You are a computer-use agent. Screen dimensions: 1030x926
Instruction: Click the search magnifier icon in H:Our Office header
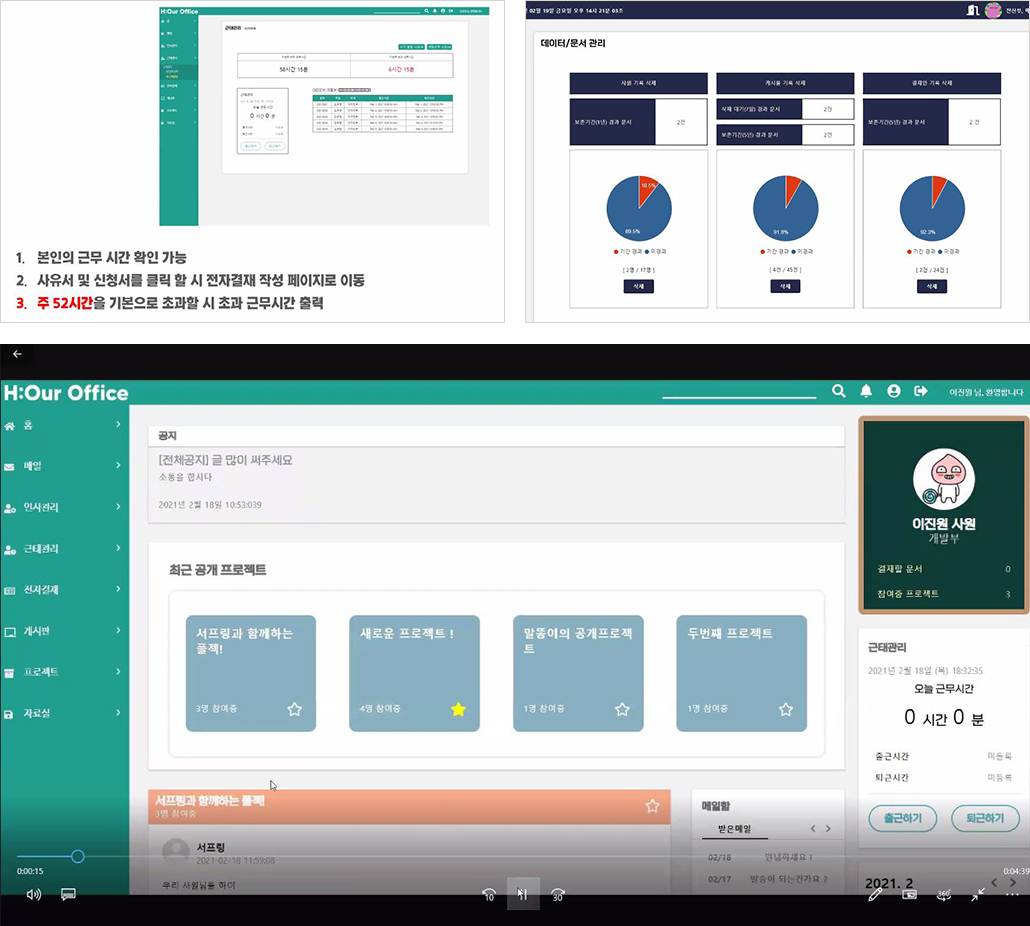[838, 391]
